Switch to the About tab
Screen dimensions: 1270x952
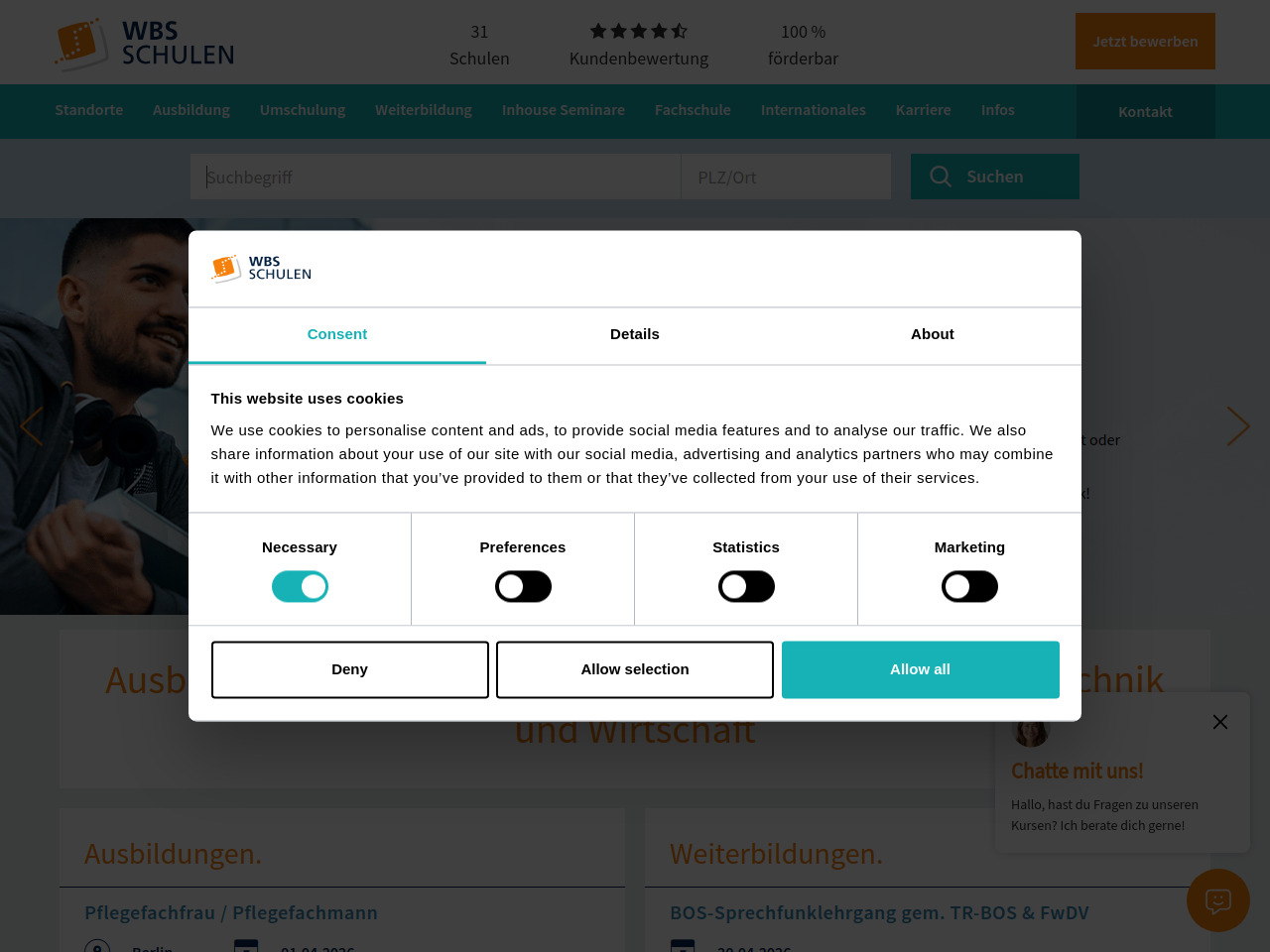[x=933, y=334]
